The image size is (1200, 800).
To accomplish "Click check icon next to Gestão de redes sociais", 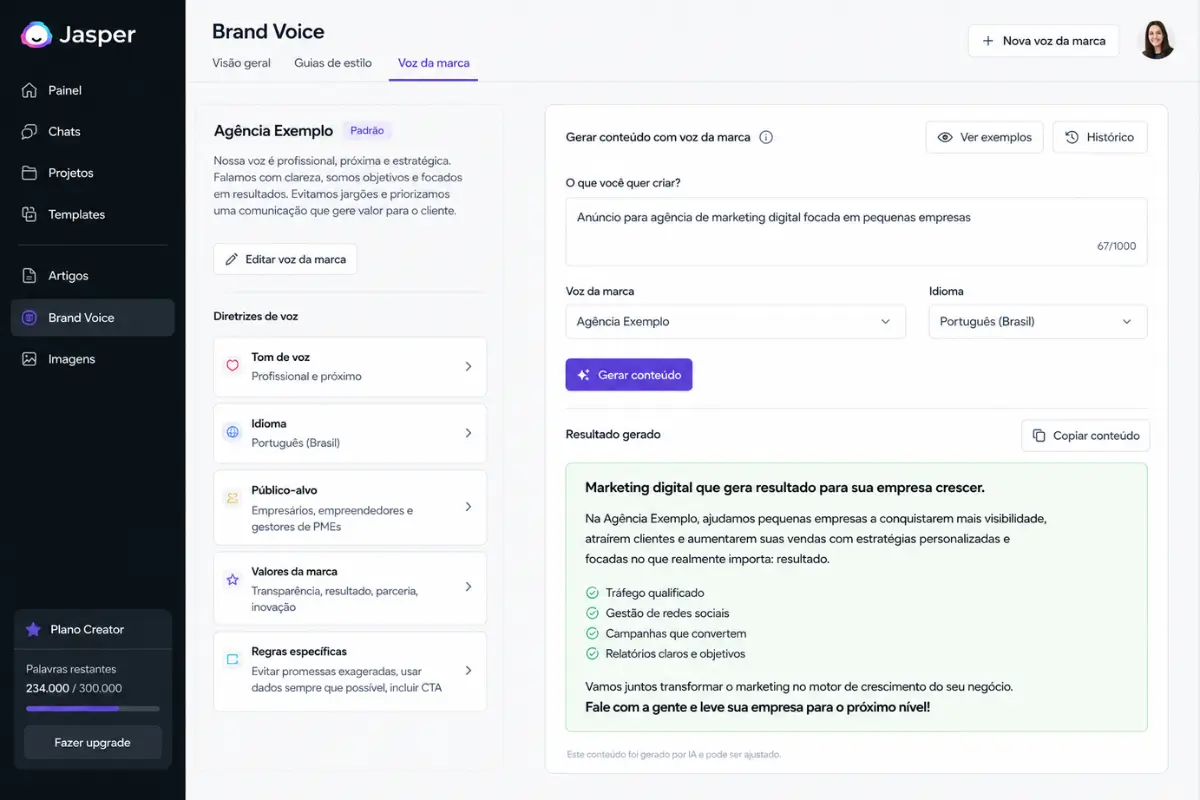I will (592, 613).
